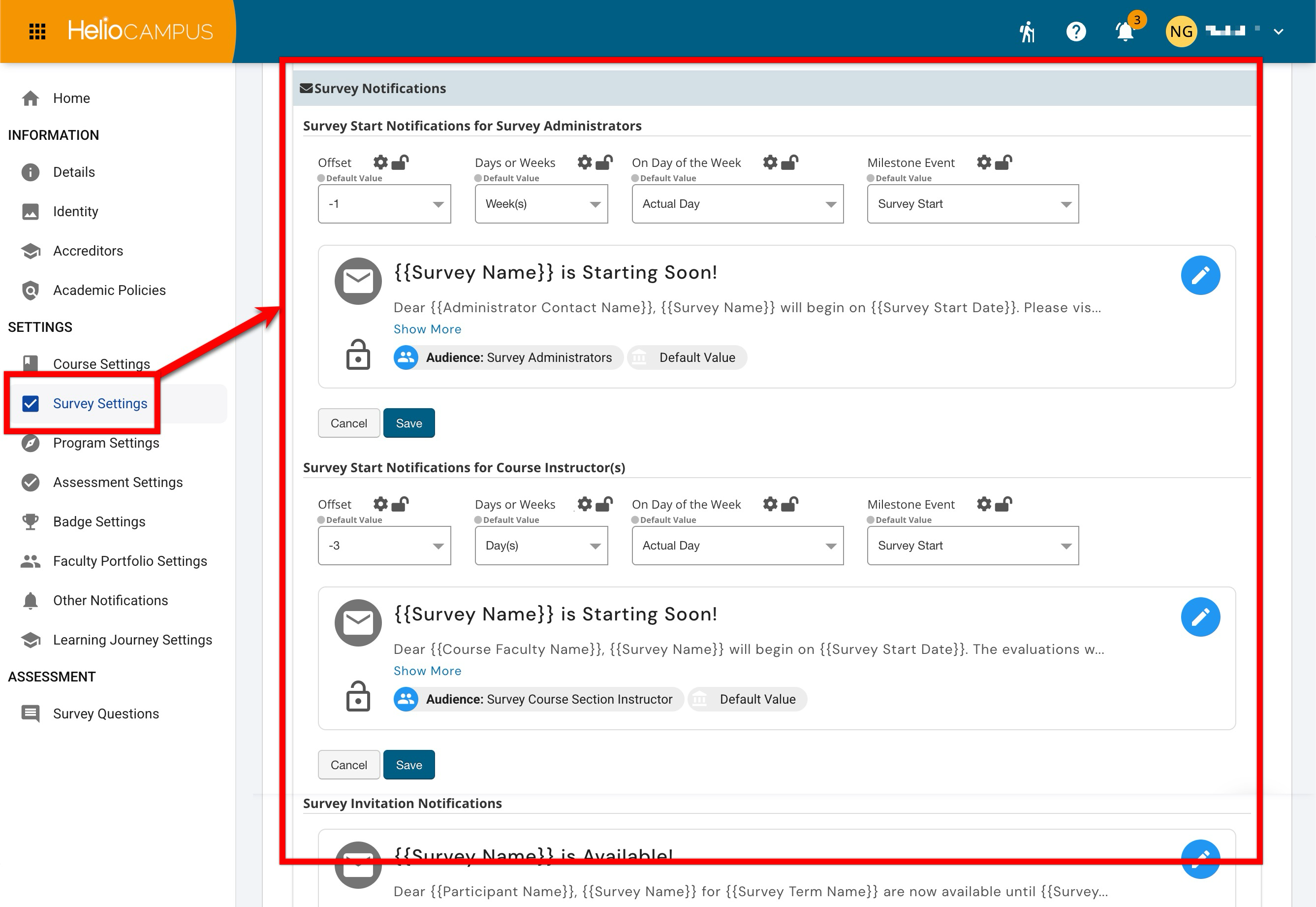Open Administrators Survey Start milestone dropdown
Viewport: 1316px width, 907px height.
coord(973,204)
